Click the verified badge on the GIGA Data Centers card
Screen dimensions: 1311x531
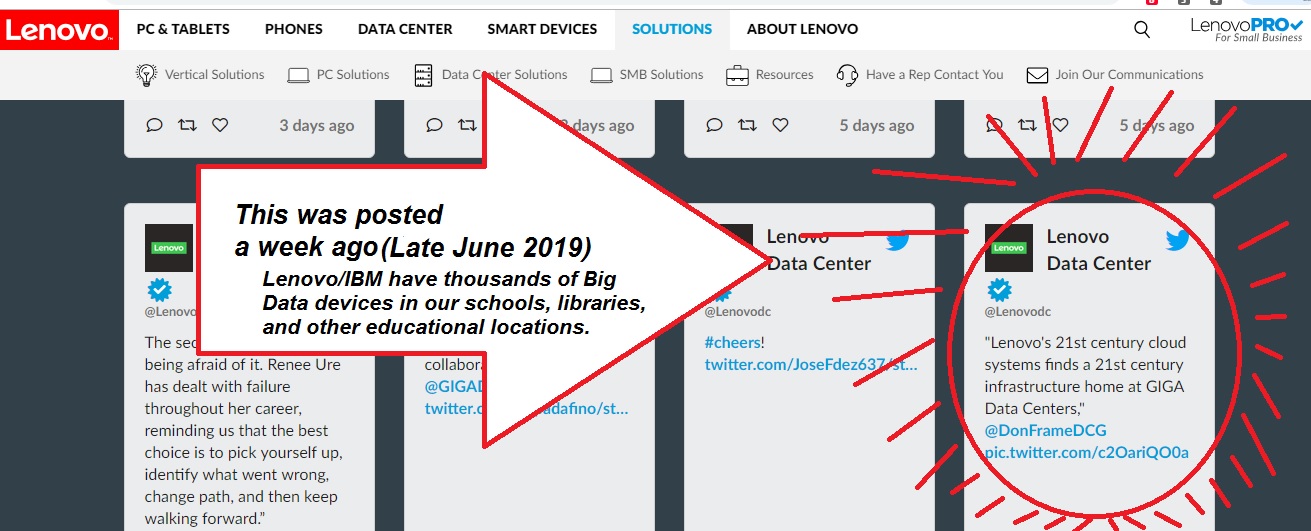coord(997,290)
